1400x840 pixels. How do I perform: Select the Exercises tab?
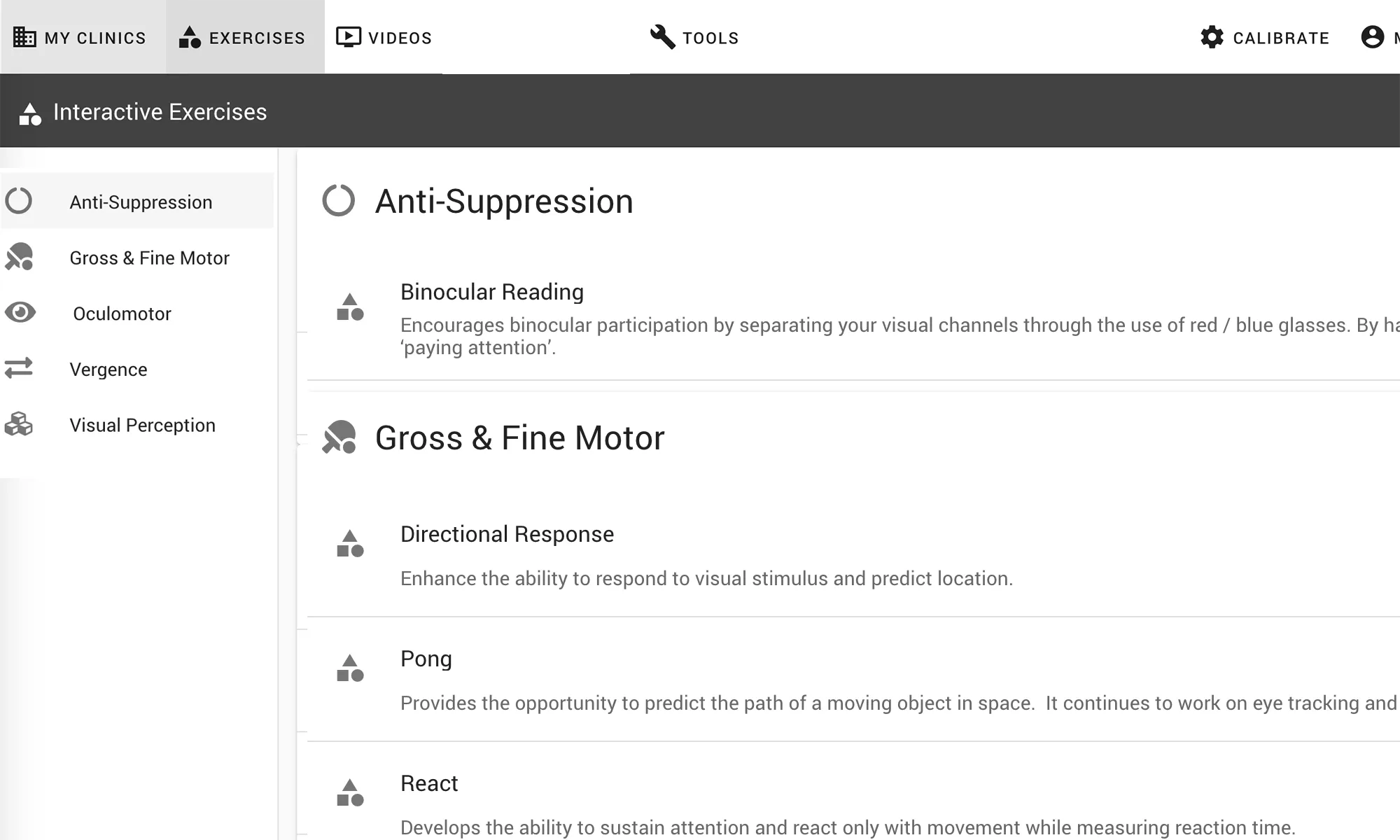point(243,38)
